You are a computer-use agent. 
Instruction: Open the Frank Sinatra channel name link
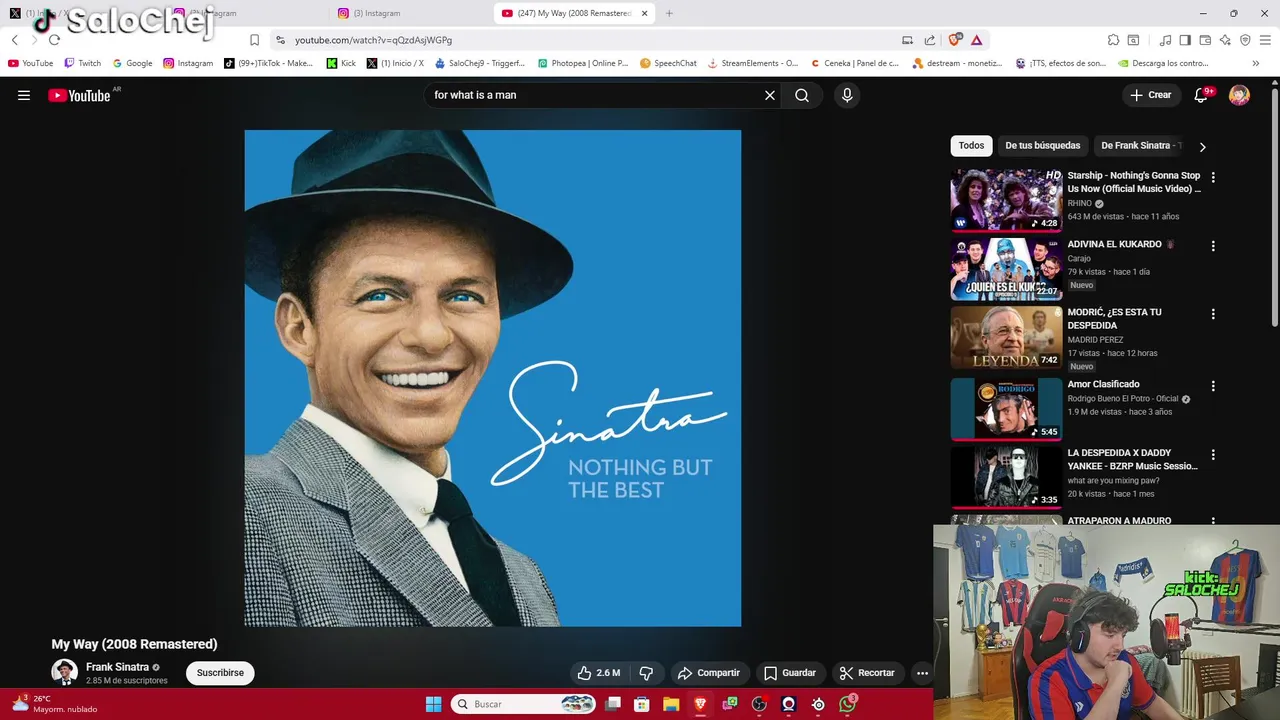point(117,667)
